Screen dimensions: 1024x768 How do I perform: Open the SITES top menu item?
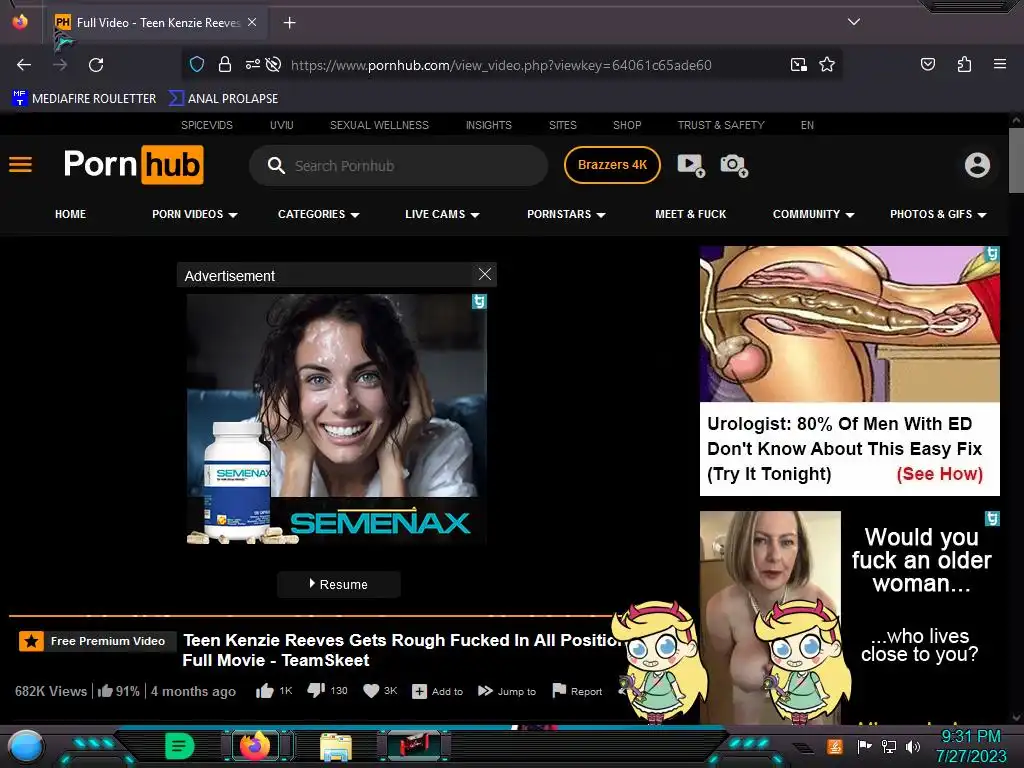tap(562, 125)
